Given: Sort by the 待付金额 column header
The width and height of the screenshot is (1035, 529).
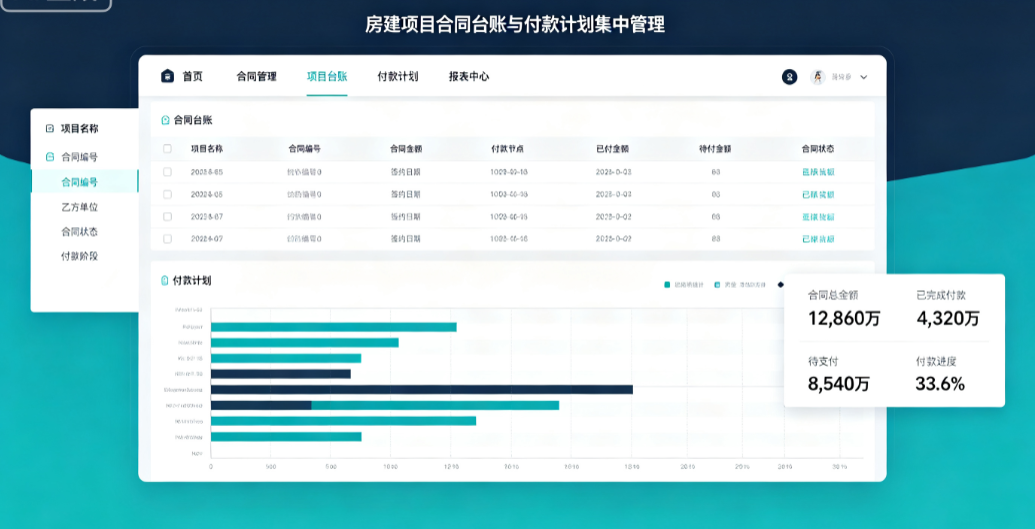Looking at the screenshot, I should 715,149.
